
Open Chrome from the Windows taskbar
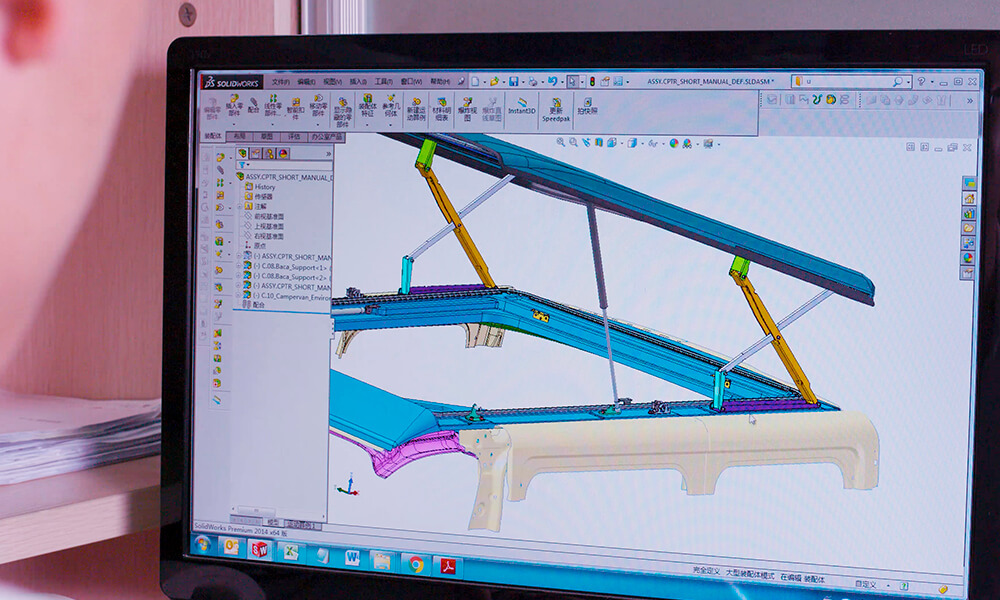415,564
